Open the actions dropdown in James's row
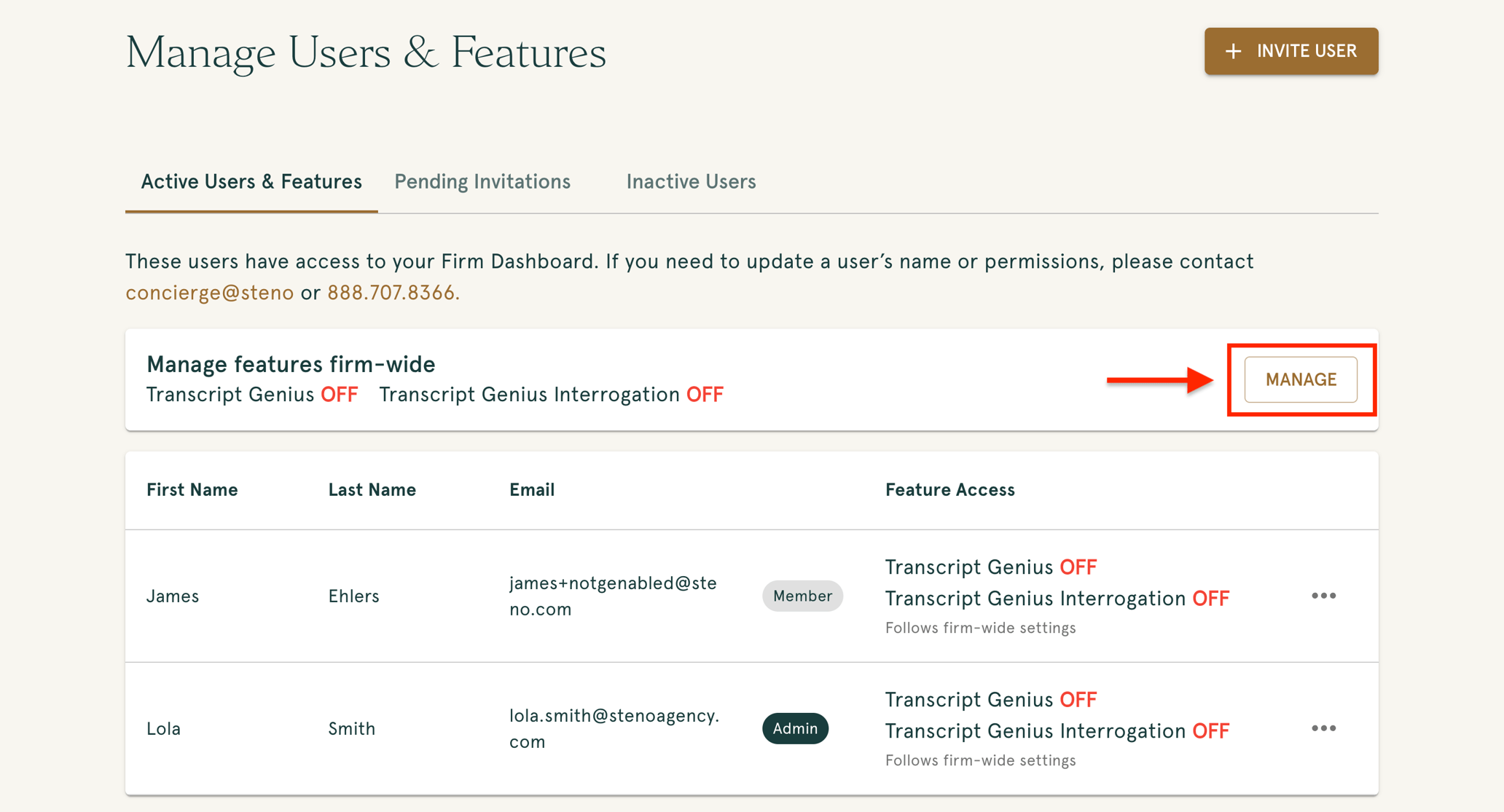The width and height of the screenshot is (1504, 812). 1324,596
